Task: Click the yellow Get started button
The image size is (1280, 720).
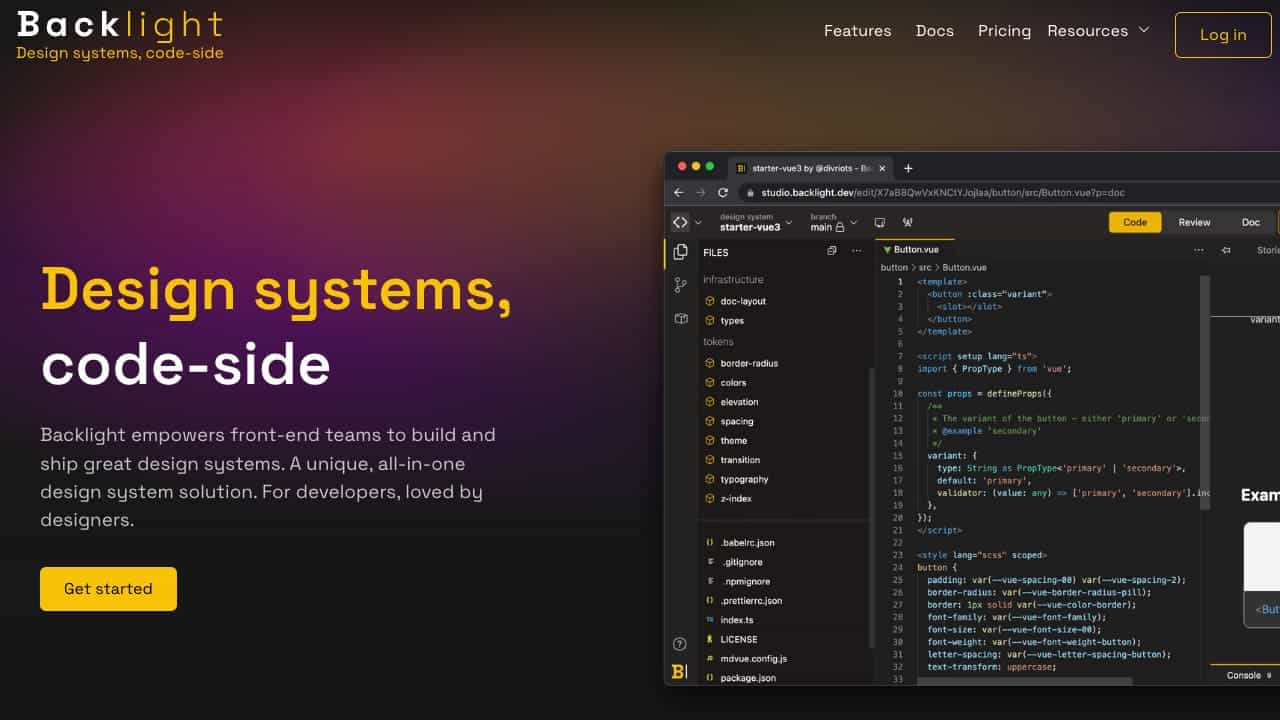Action: (108, 589)
